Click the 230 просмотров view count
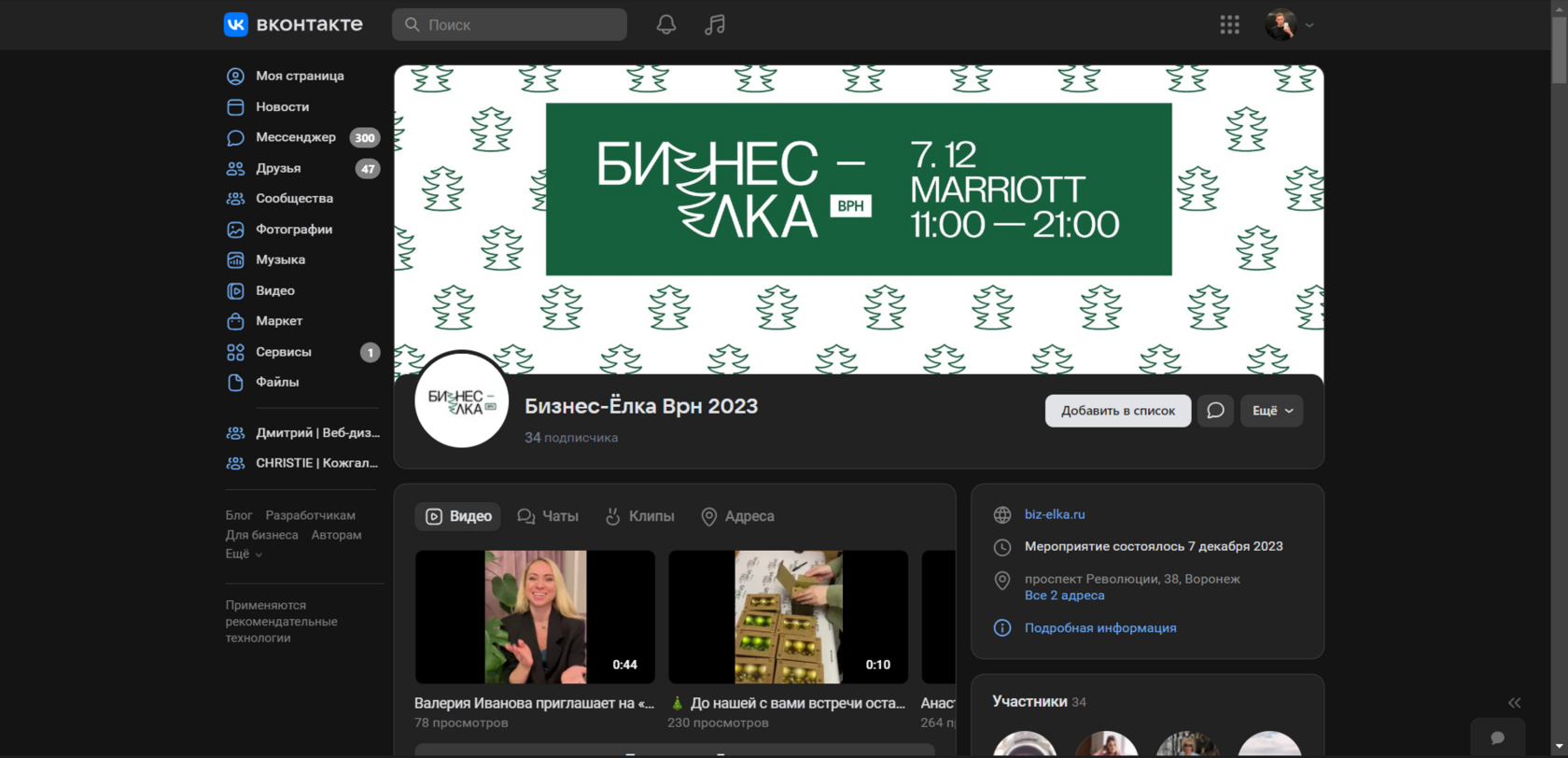1568x758 pixels. click(718, 723)
